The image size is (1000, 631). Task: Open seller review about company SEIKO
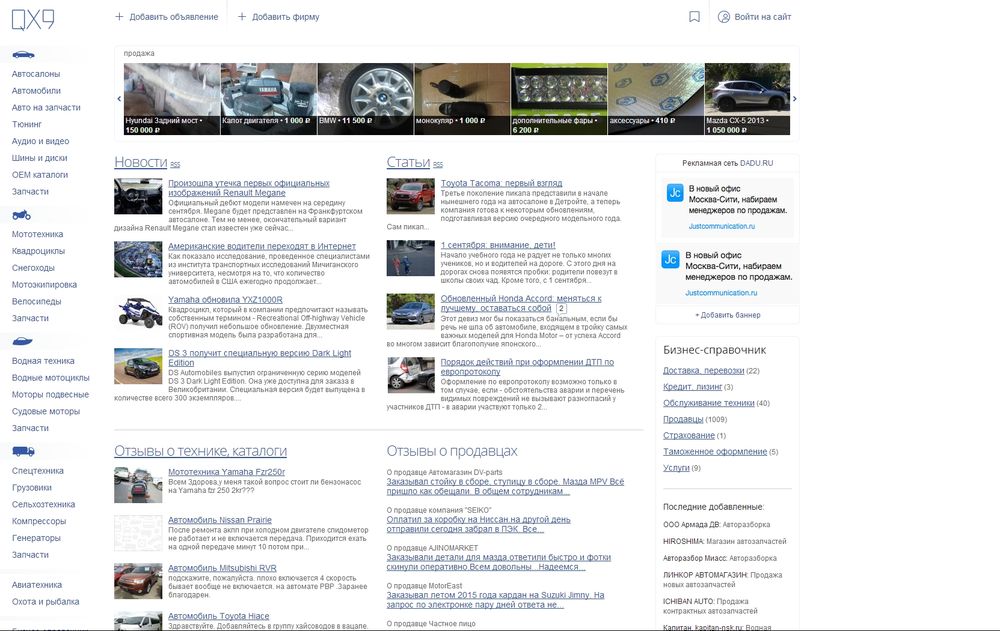(x=478, y=524)
